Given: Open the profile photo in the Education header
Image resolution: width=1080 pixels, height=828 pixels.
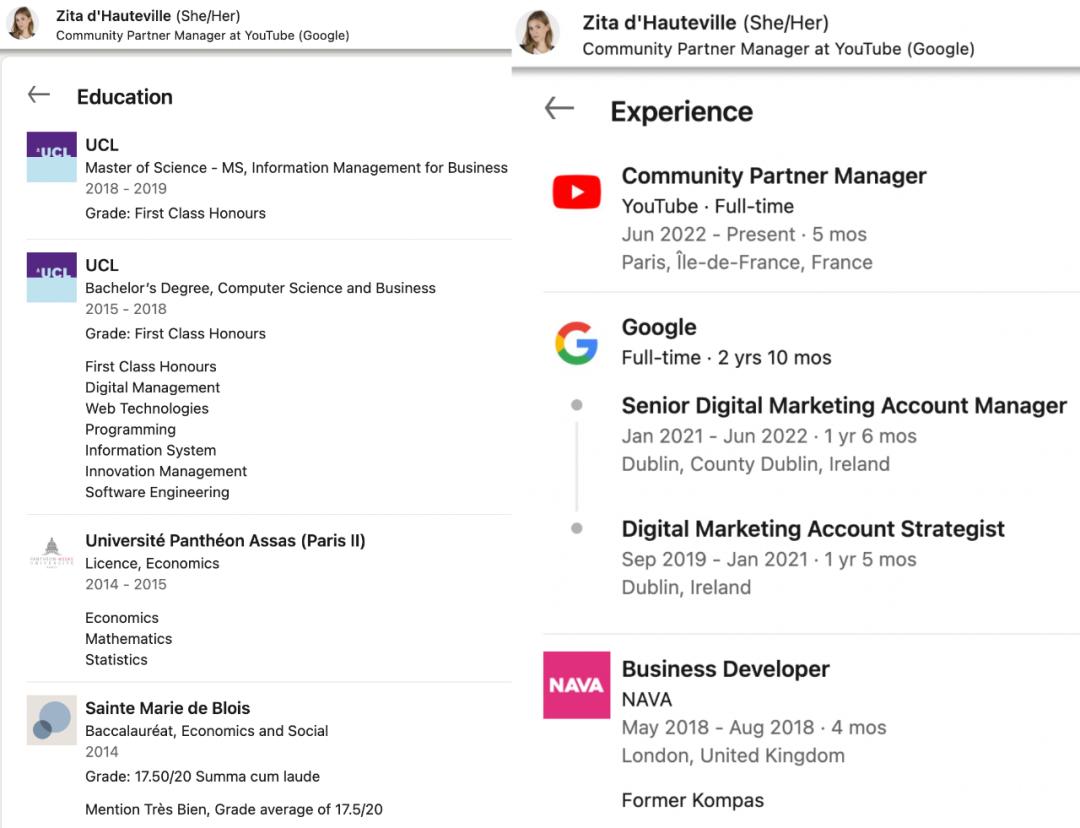Looking at the screenshot, I should click(22, 23).
